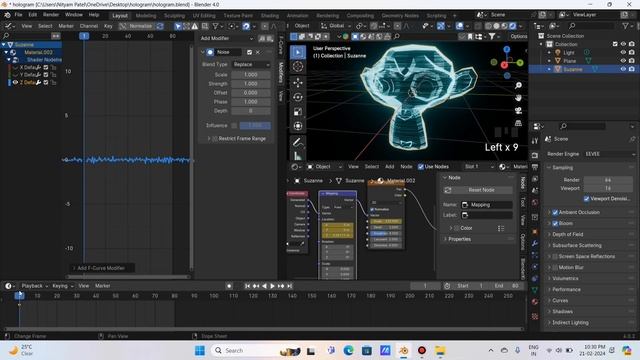640x360 pixels.
Task: Open the Render menu
Action: [51, 15]
